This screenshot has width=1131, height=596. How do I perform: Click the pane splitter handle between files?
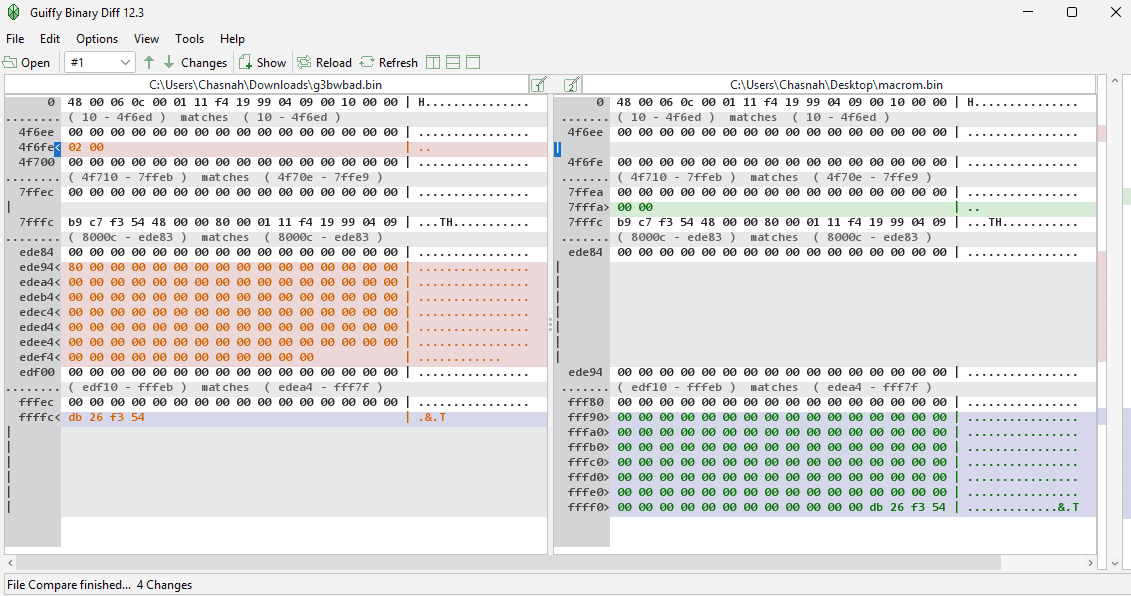[x=550, y=325]
